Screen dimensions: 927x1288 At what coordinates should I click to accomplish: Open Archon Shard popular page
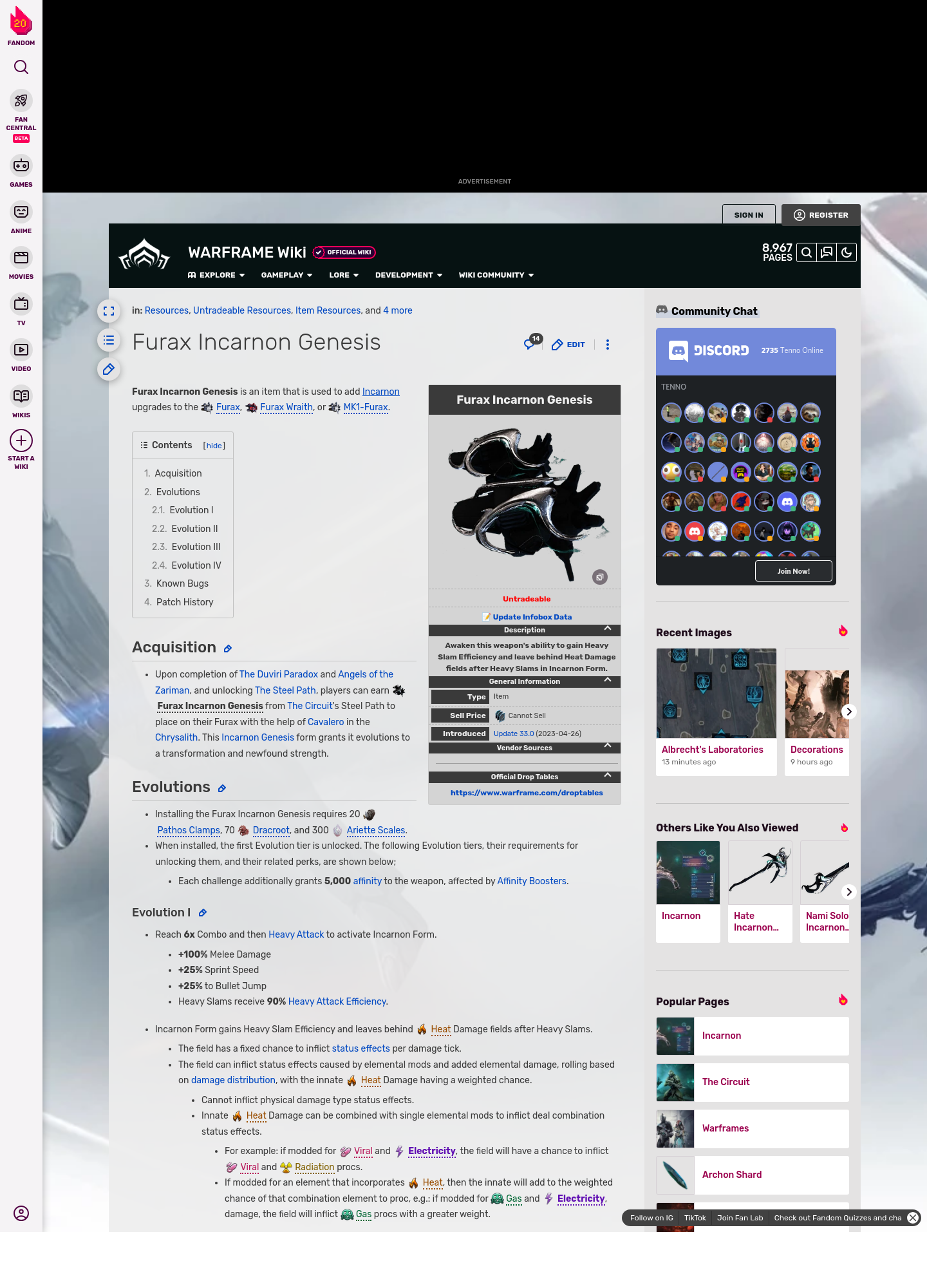(x=753, y=1175)
